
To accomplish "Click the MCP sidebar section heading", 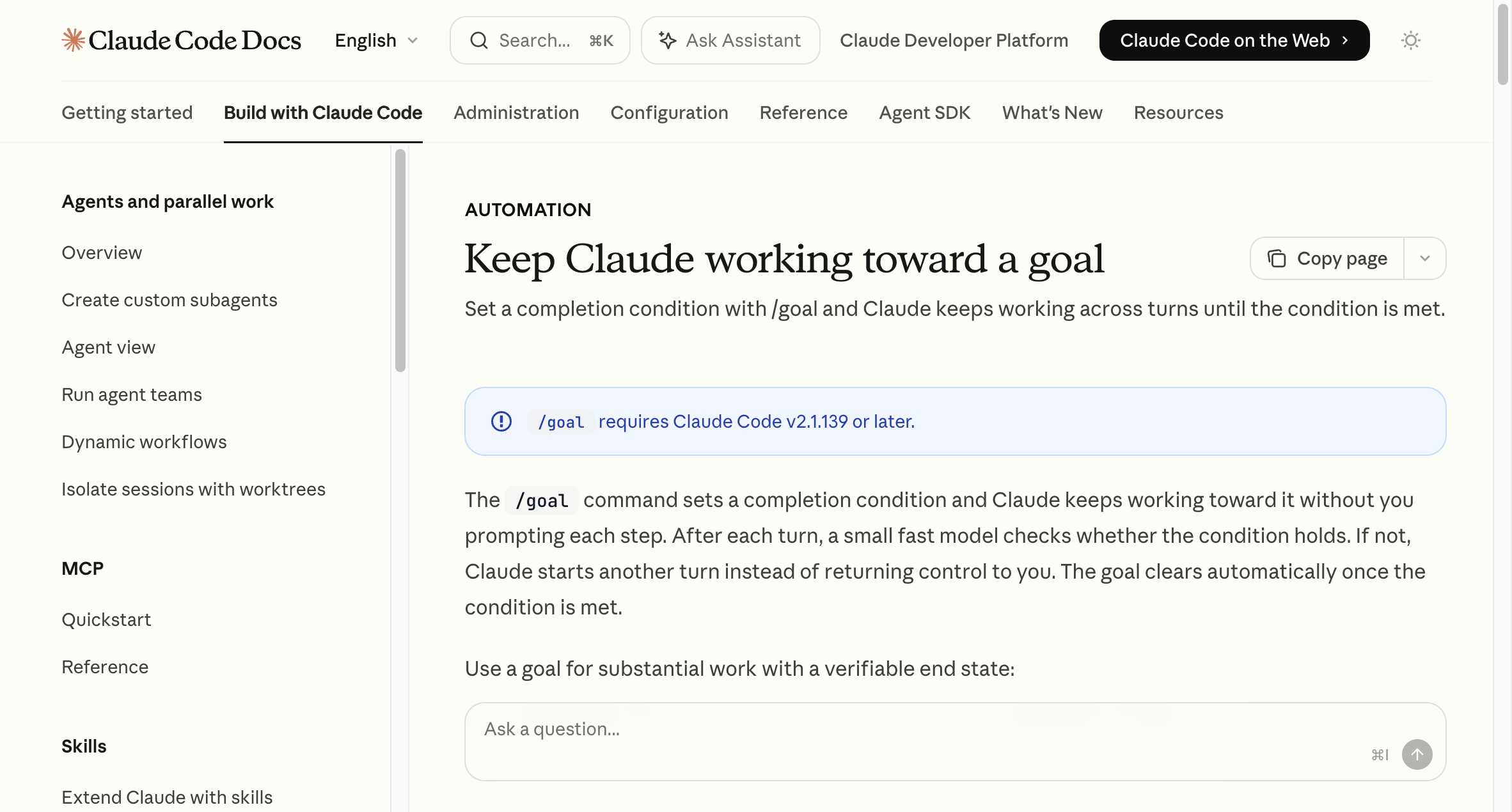I will click(x=83, y=568).
